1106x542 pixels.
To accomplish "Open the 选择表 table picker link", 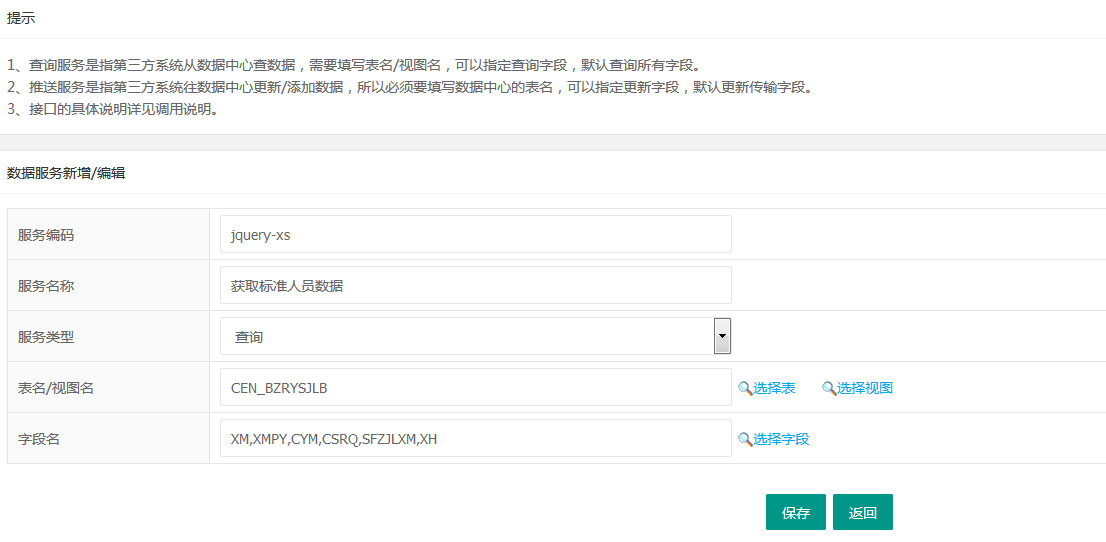I will click(774, 388).
